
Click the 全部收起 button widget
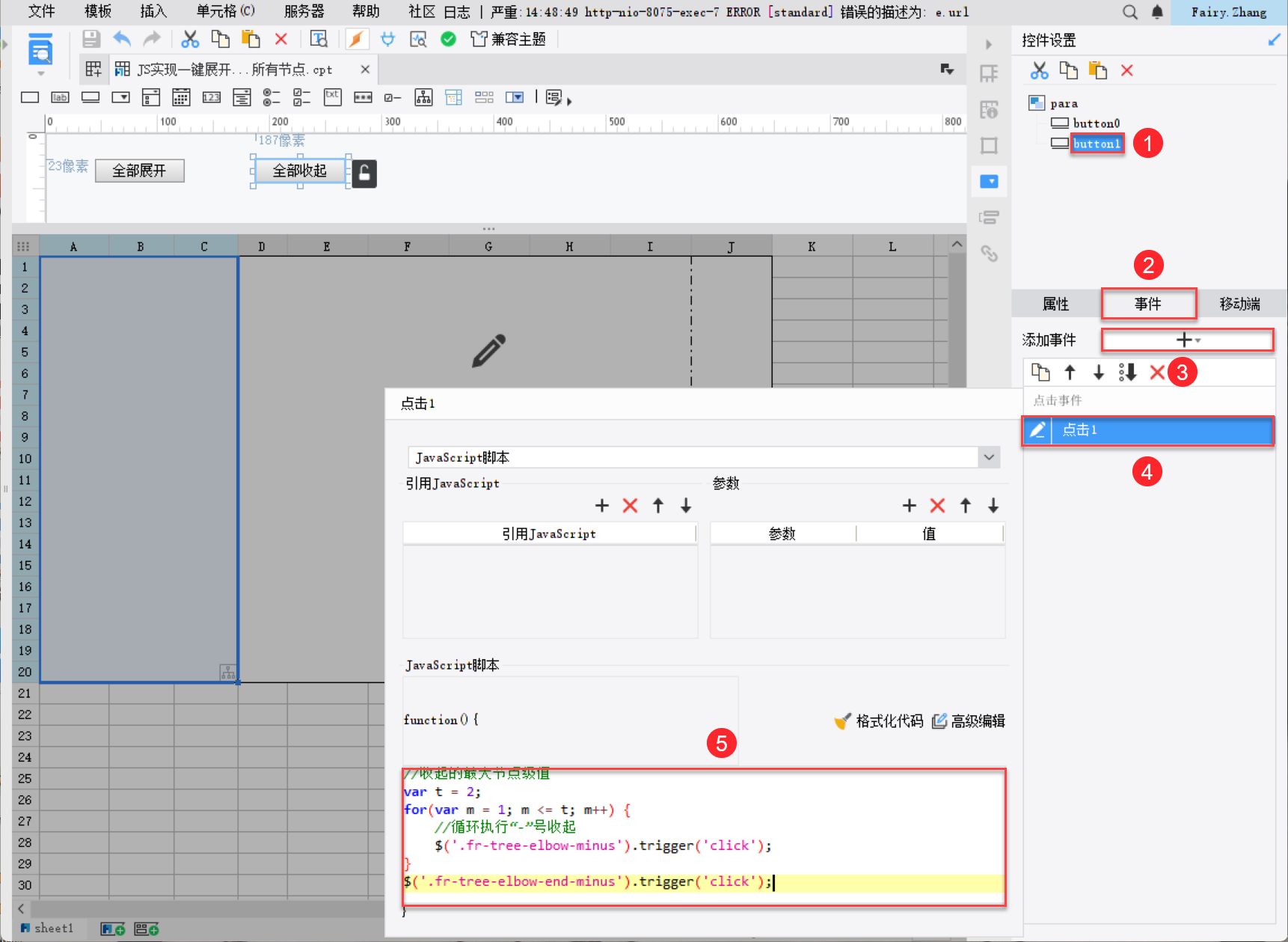coord(300,171)
